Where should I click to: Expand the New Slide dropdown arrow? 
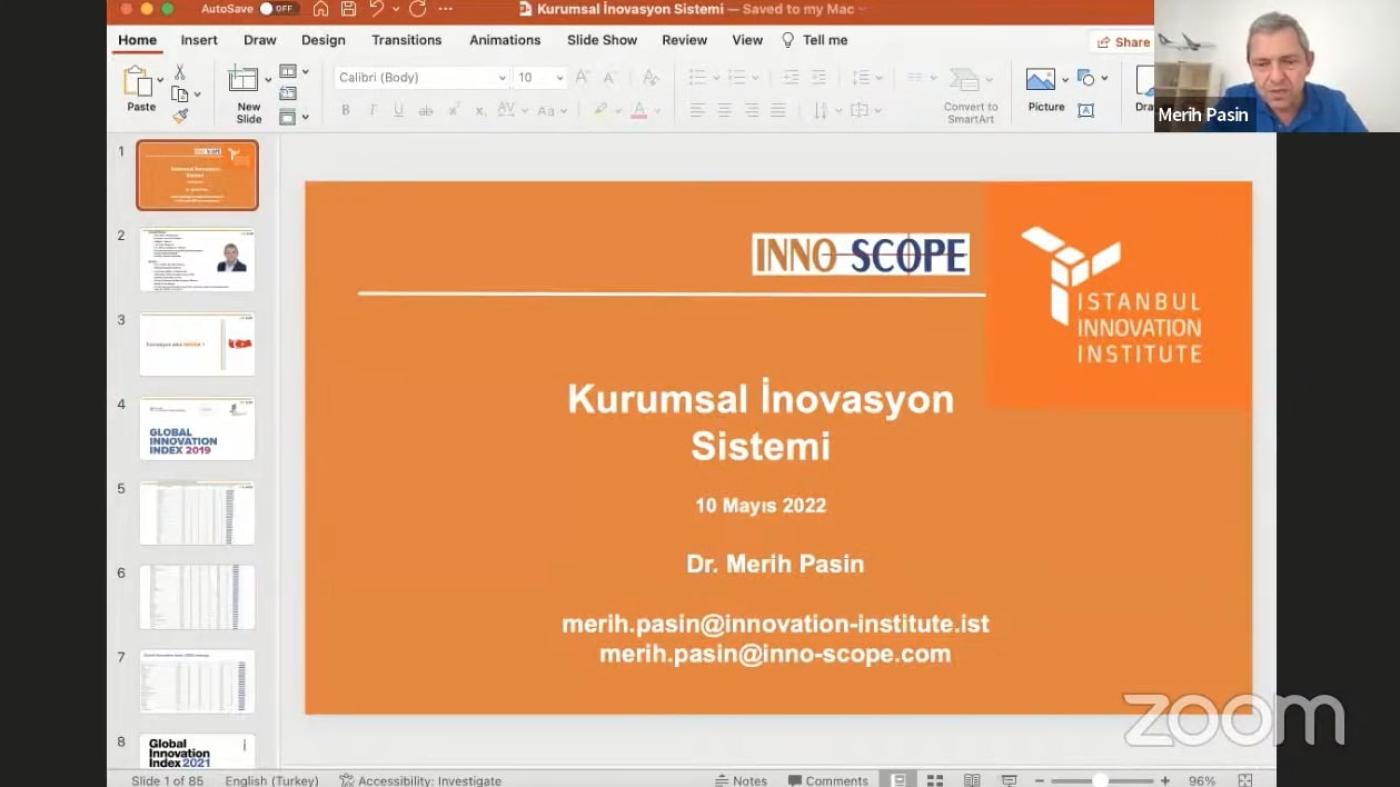(268, 81)
